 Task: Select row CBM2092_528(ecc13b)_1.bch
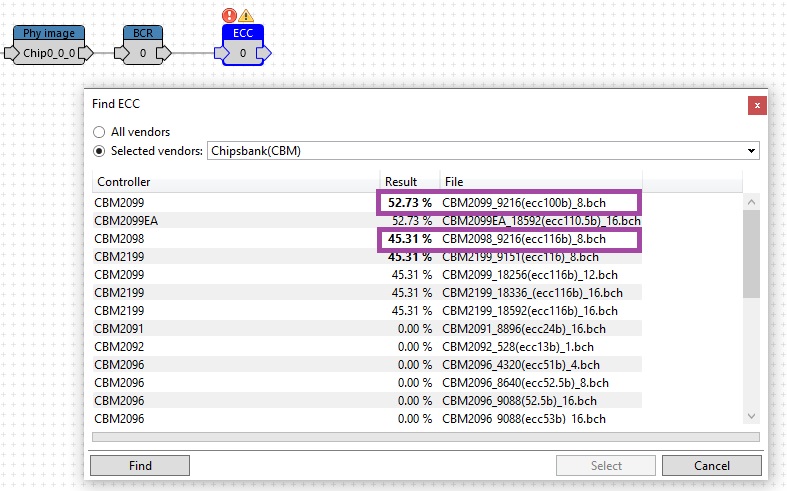point(367,347)
